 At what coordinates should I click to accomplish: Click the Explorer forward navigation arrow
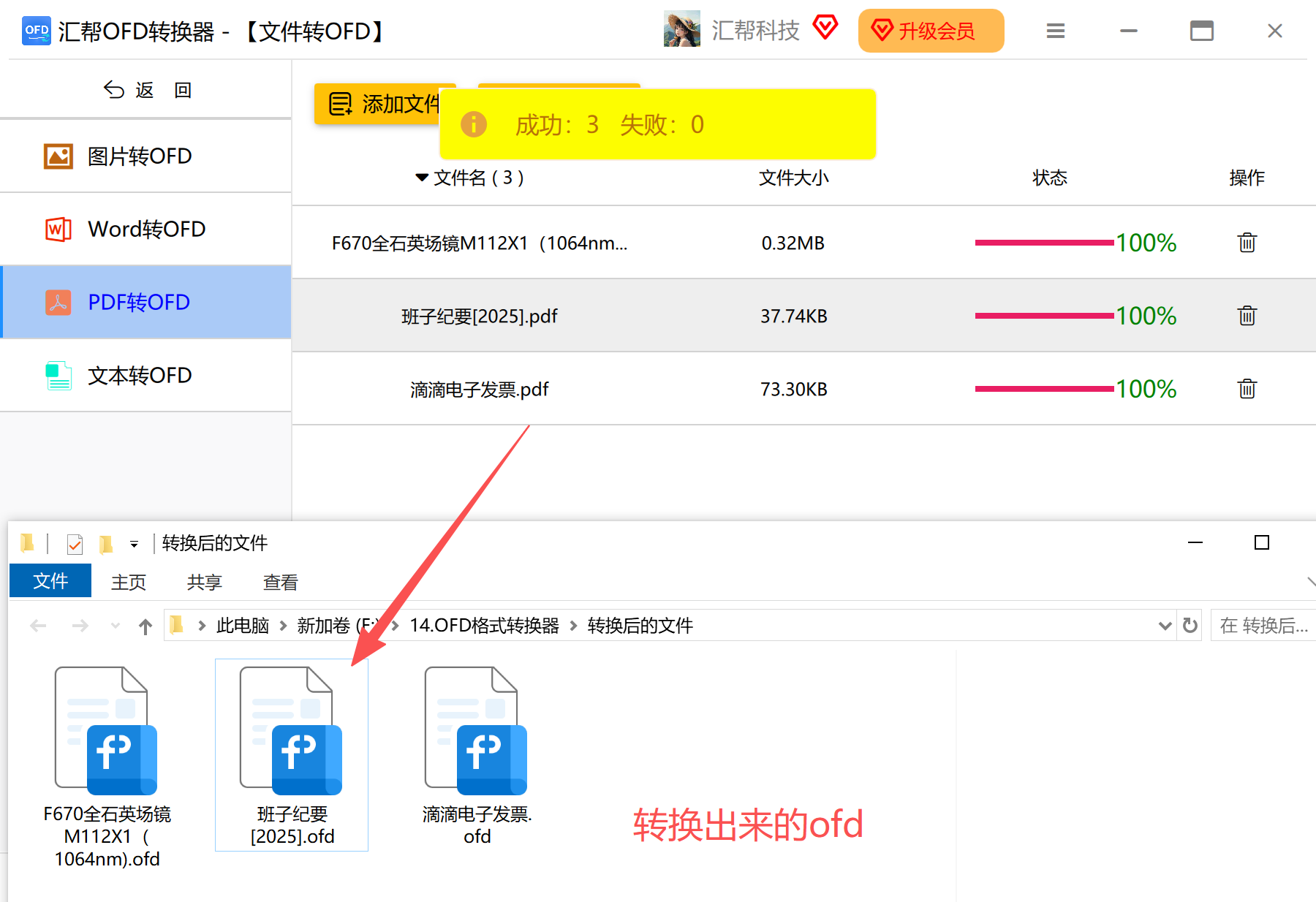(x=80, y=626)
